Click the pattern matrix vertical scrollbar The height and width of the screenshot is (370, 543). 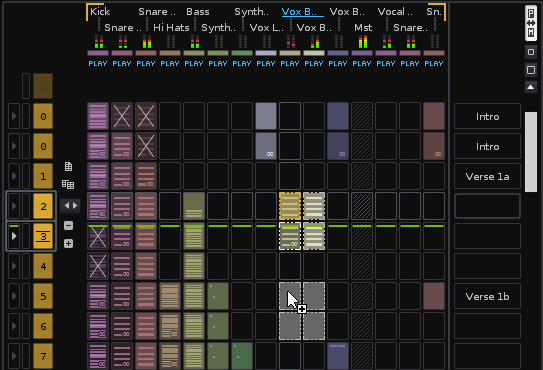click(531, 151)
